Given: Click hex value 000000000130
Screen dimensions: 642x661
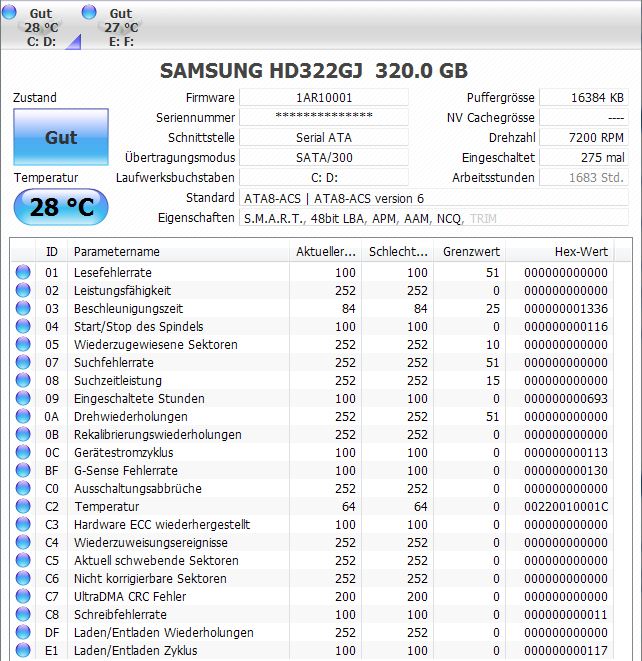Looking at the screenshot, I should tap(566, 470).
